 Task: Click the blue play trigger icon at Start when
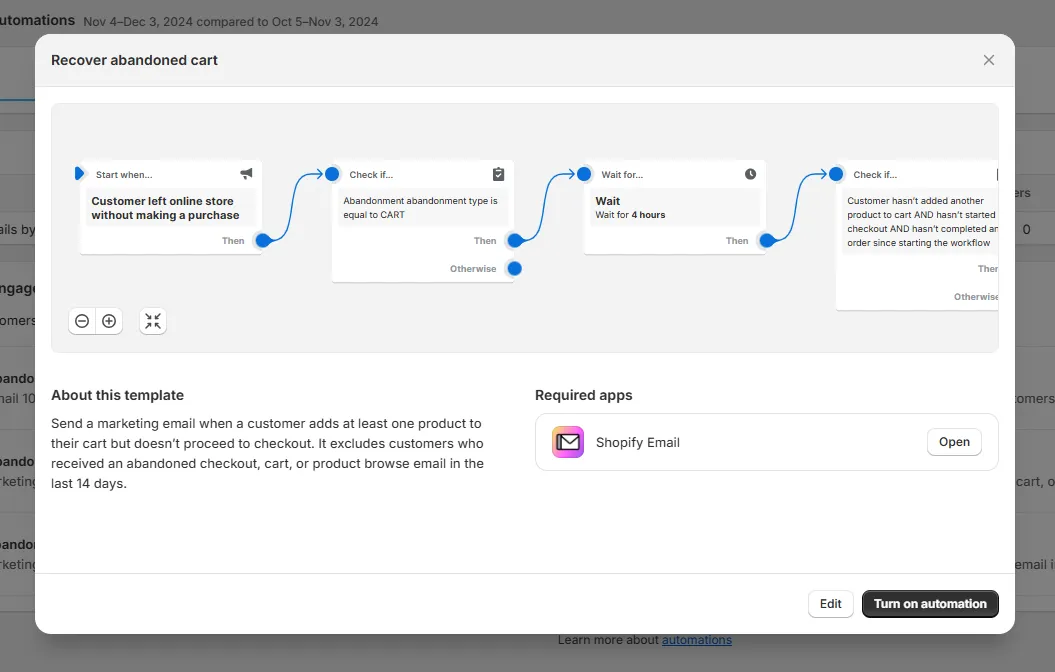pos(79,174)
